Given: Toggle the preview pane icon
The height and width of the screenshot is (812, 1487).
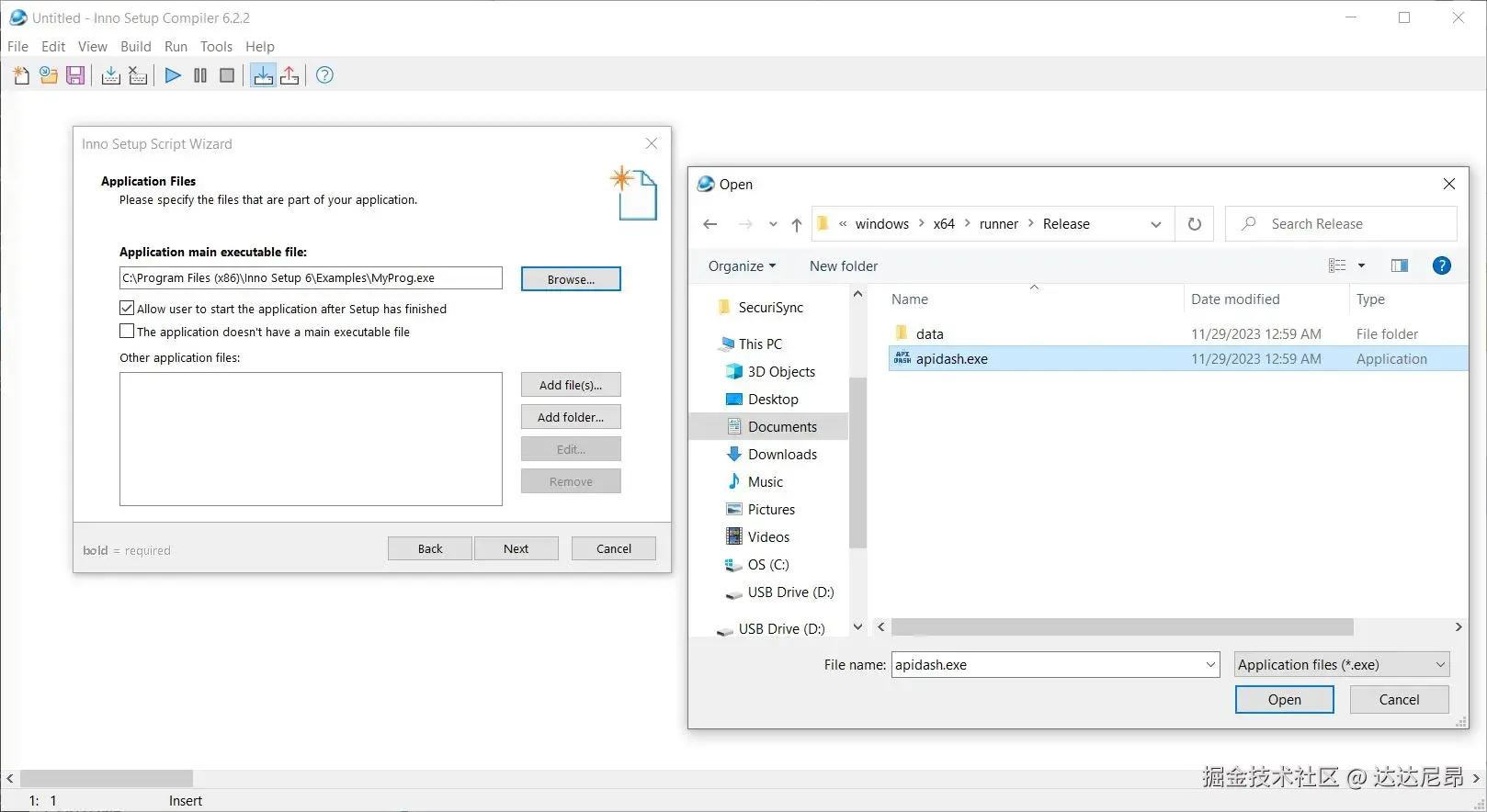Looking at the screenshot, I should tap(1400, 265).
